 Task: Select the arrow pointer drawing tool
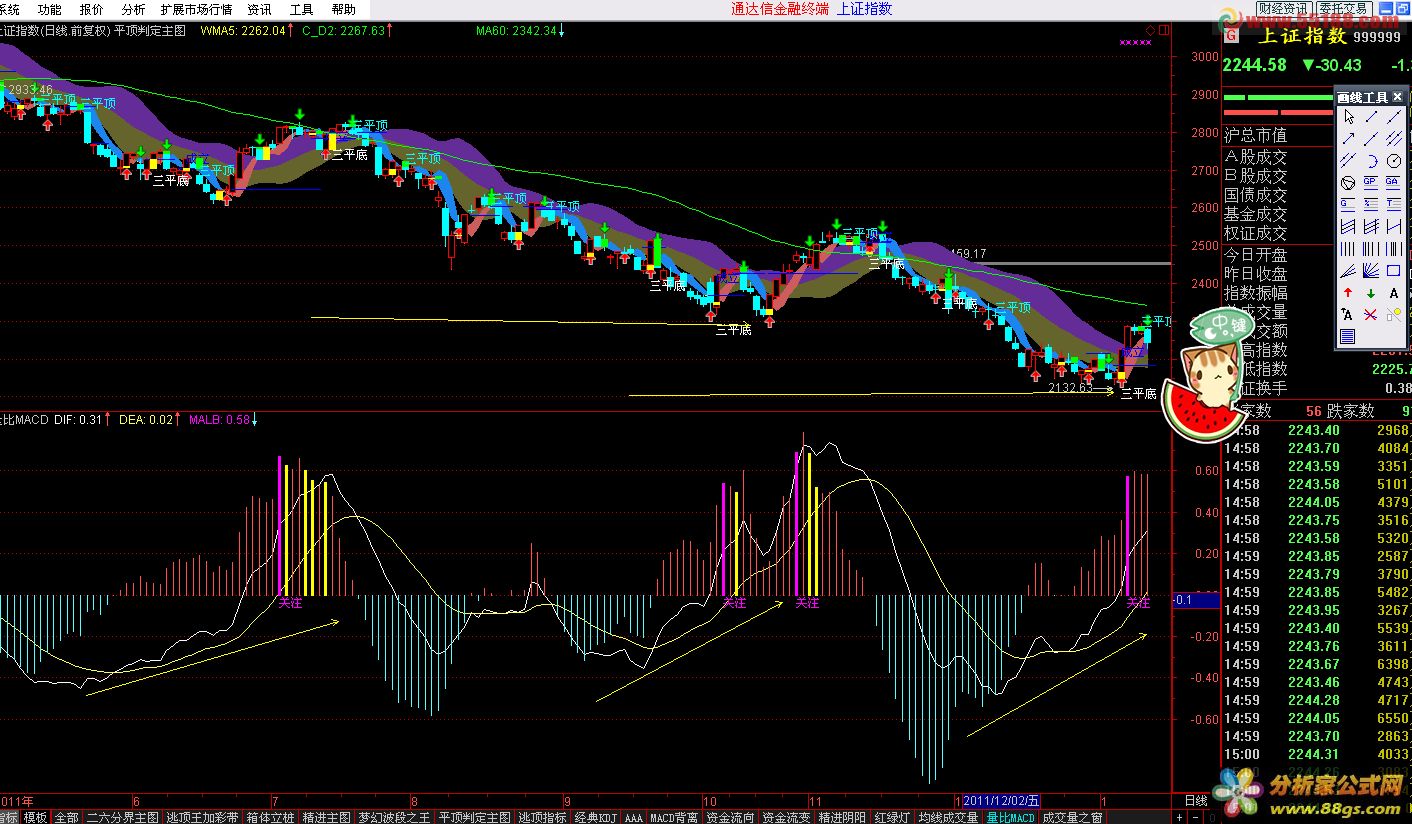point(1348,117)
